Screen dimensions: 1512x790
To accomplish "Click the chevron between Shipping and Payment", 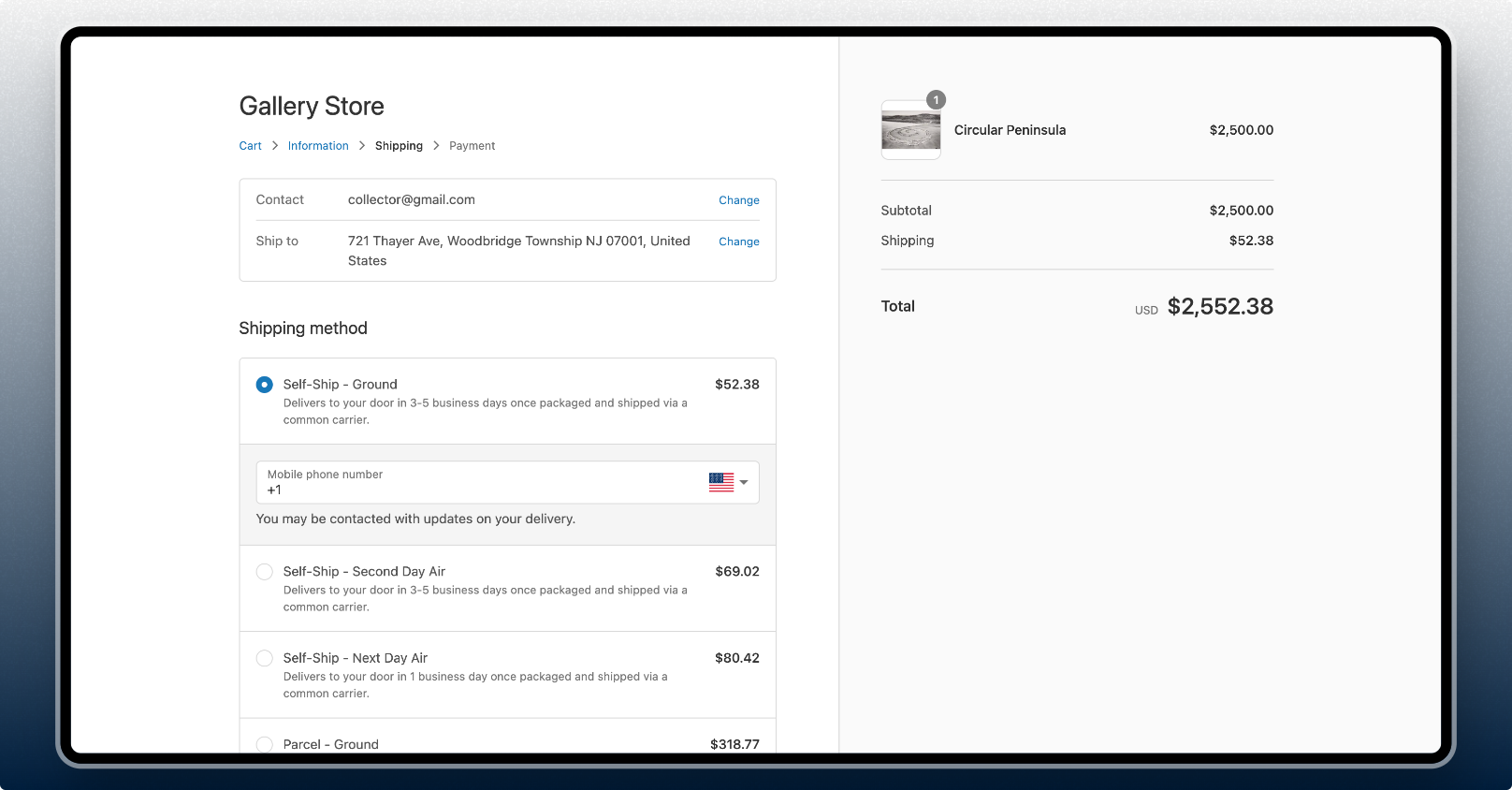I will pos(436,146).
